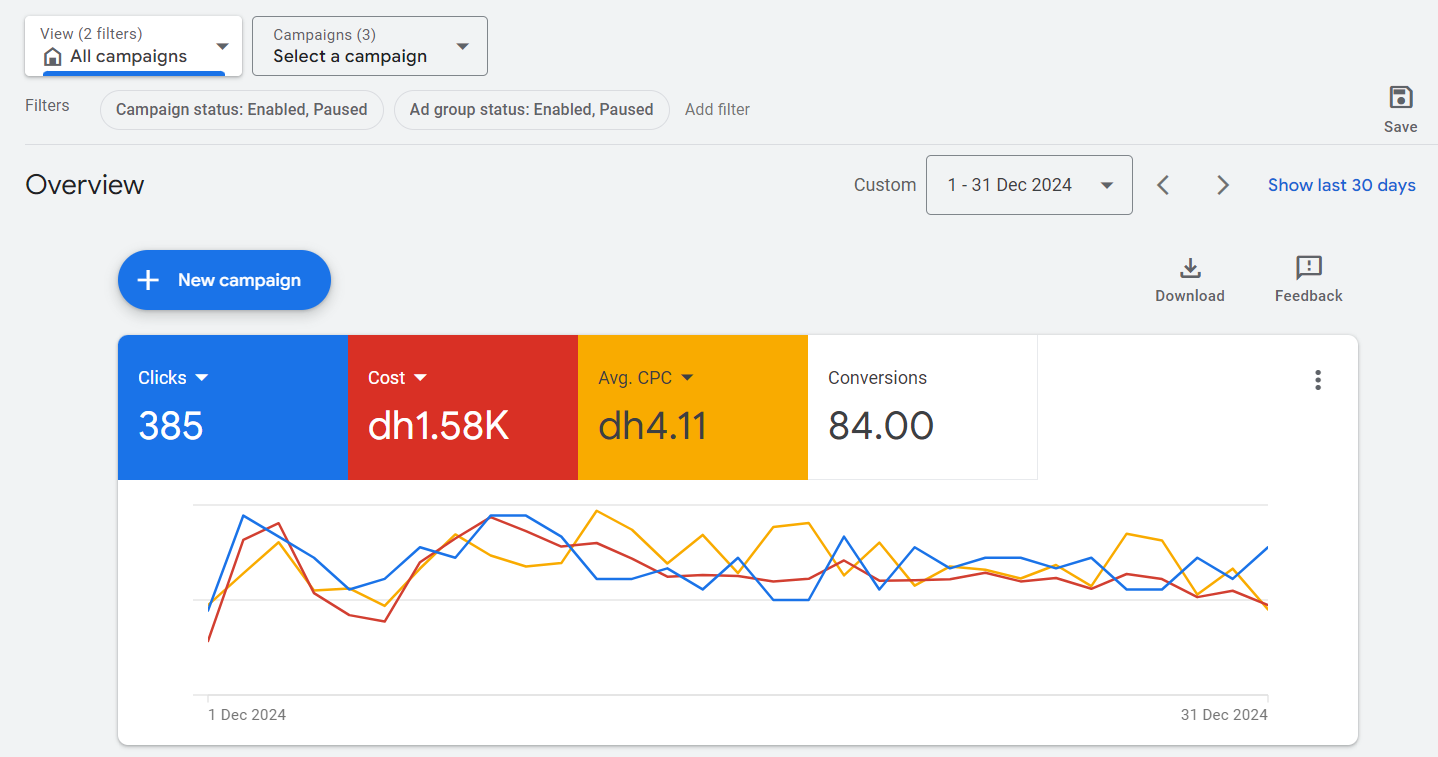Open the date range 1 - 31 Dec 2024 dropdown
The image size is (1438, 757).
click(1106, 185)
